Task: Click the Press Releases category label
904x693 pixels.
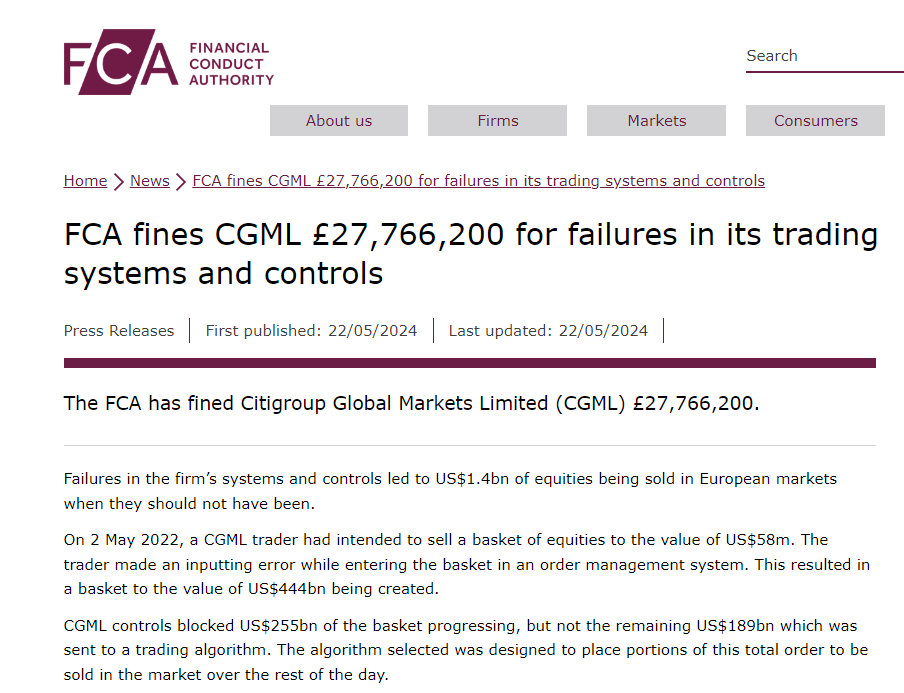Action: pyautogui.click(x=119, y=331)
